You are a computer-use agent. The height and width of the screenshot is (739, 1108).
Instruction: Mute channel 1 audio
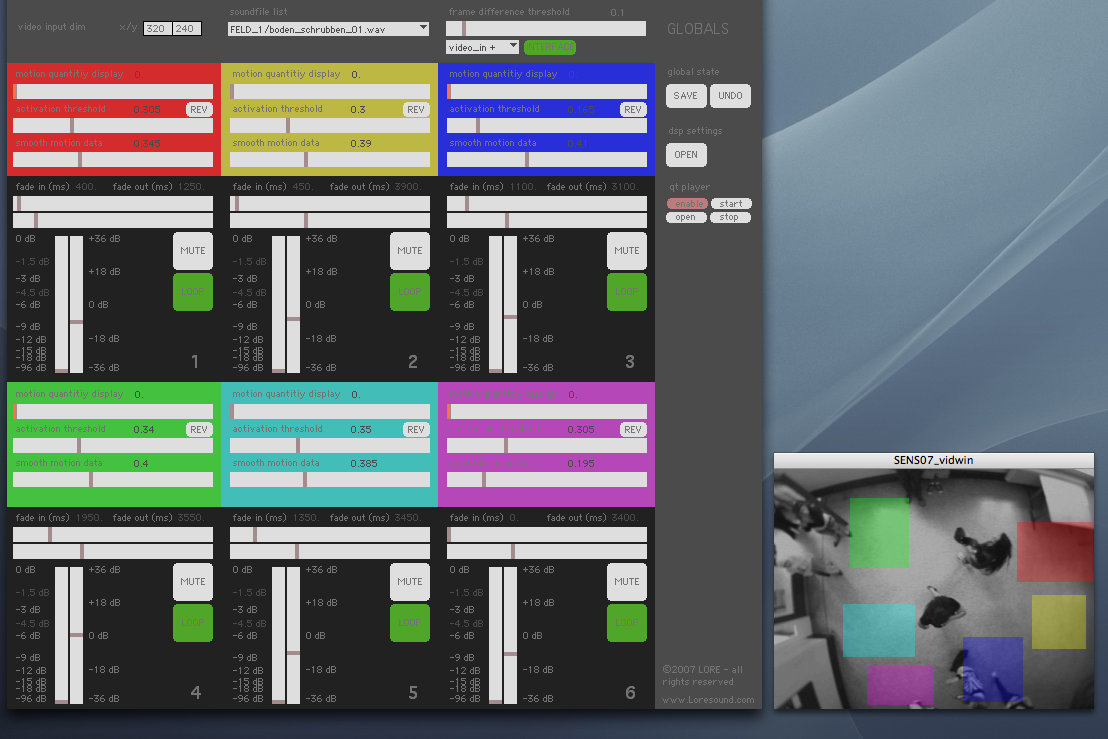[193, 251]
